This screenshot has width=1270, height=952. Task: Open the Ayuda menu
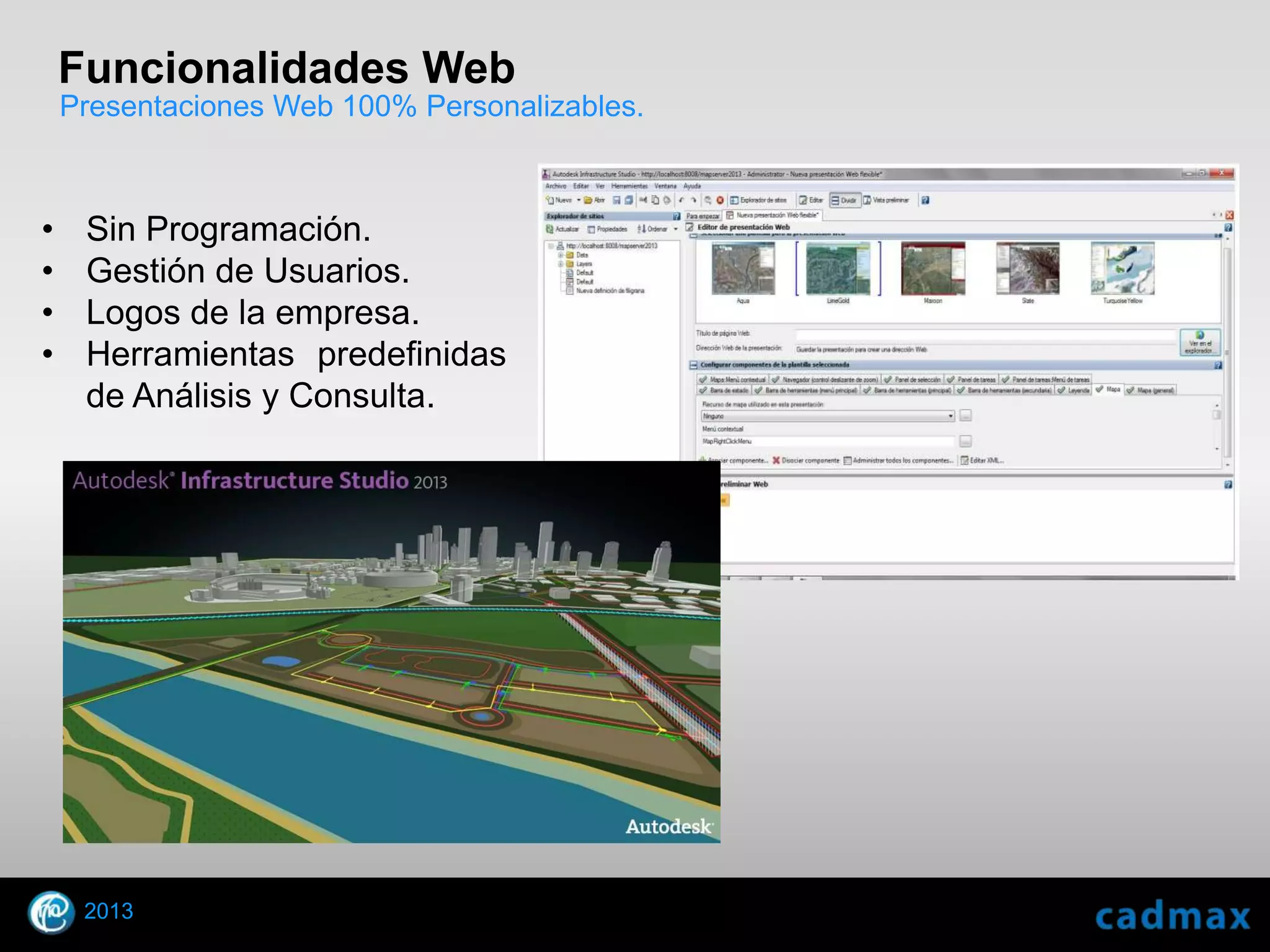(692, 186)
